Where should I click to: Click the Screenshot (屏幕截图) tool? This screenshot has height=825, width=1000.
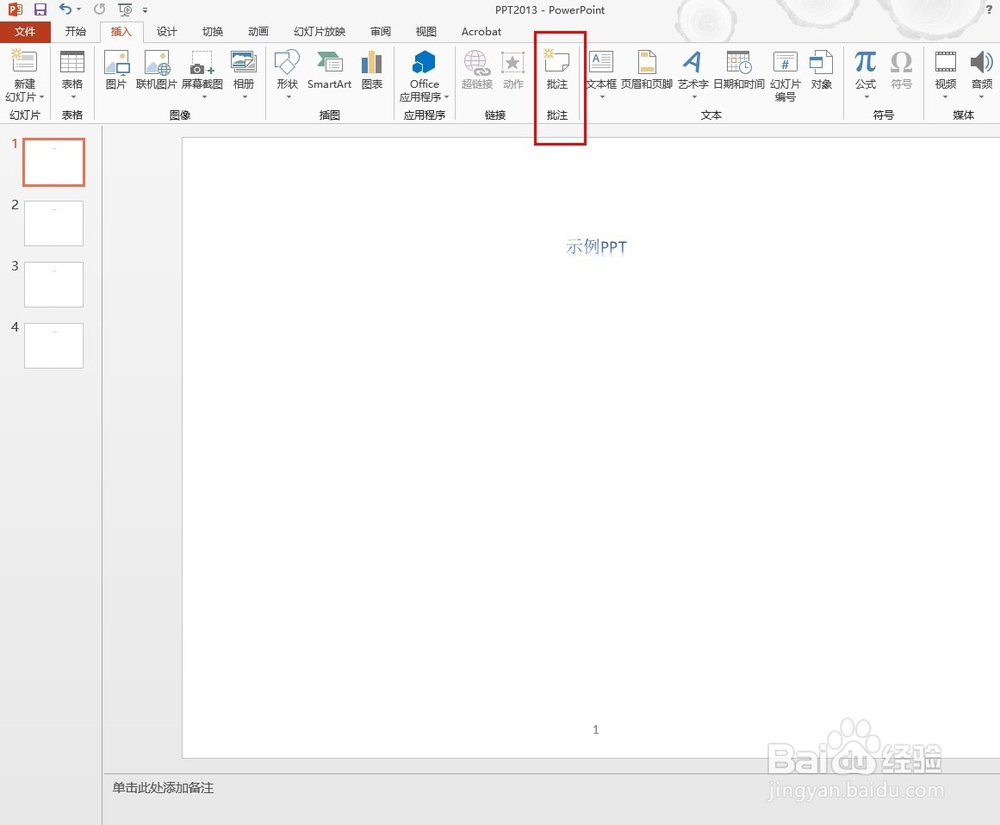pyautogui.click(x=202, y=62)
